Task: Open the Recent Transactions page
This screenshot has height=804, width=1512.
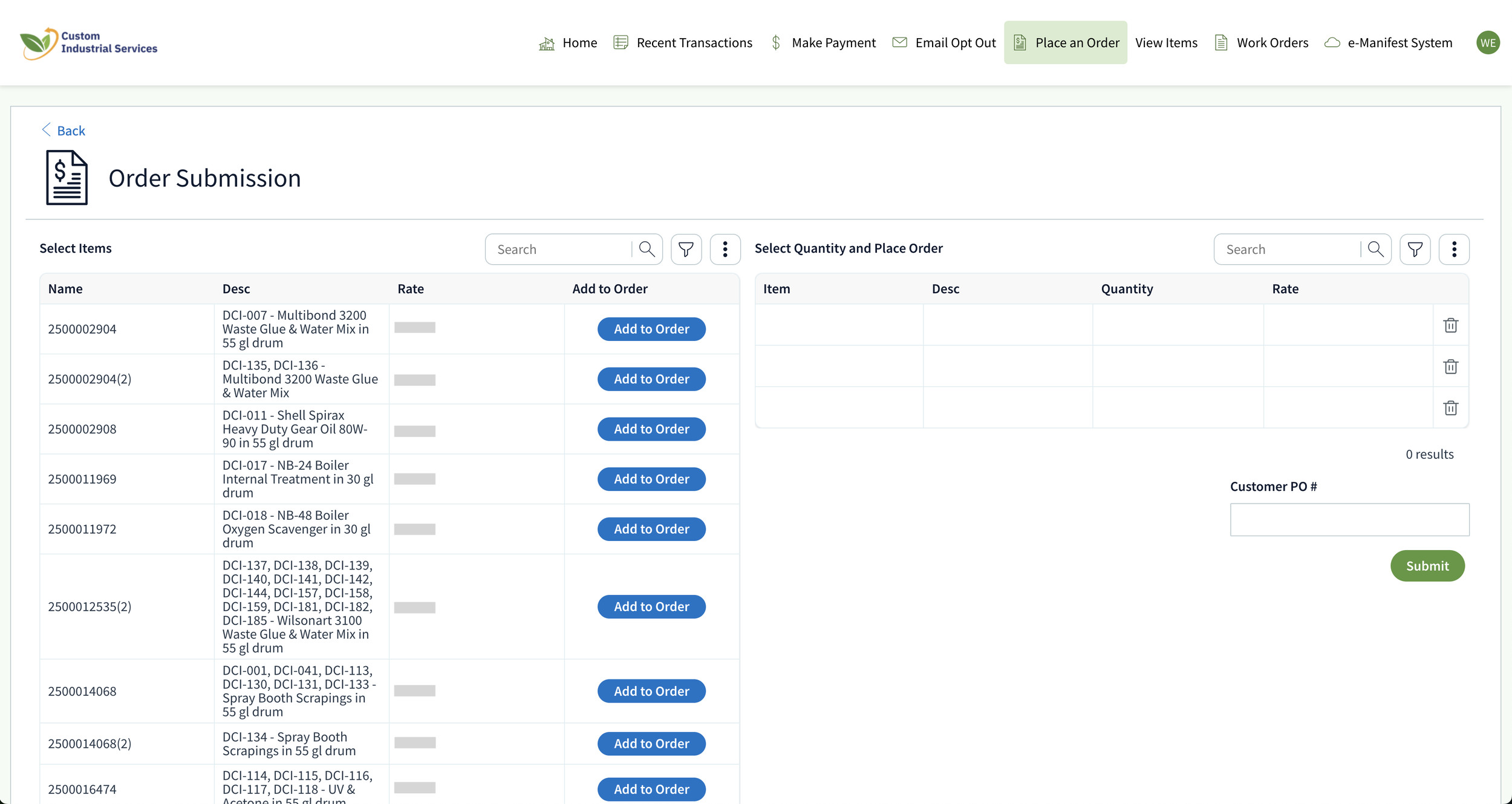Action: [x=683, y=43]
